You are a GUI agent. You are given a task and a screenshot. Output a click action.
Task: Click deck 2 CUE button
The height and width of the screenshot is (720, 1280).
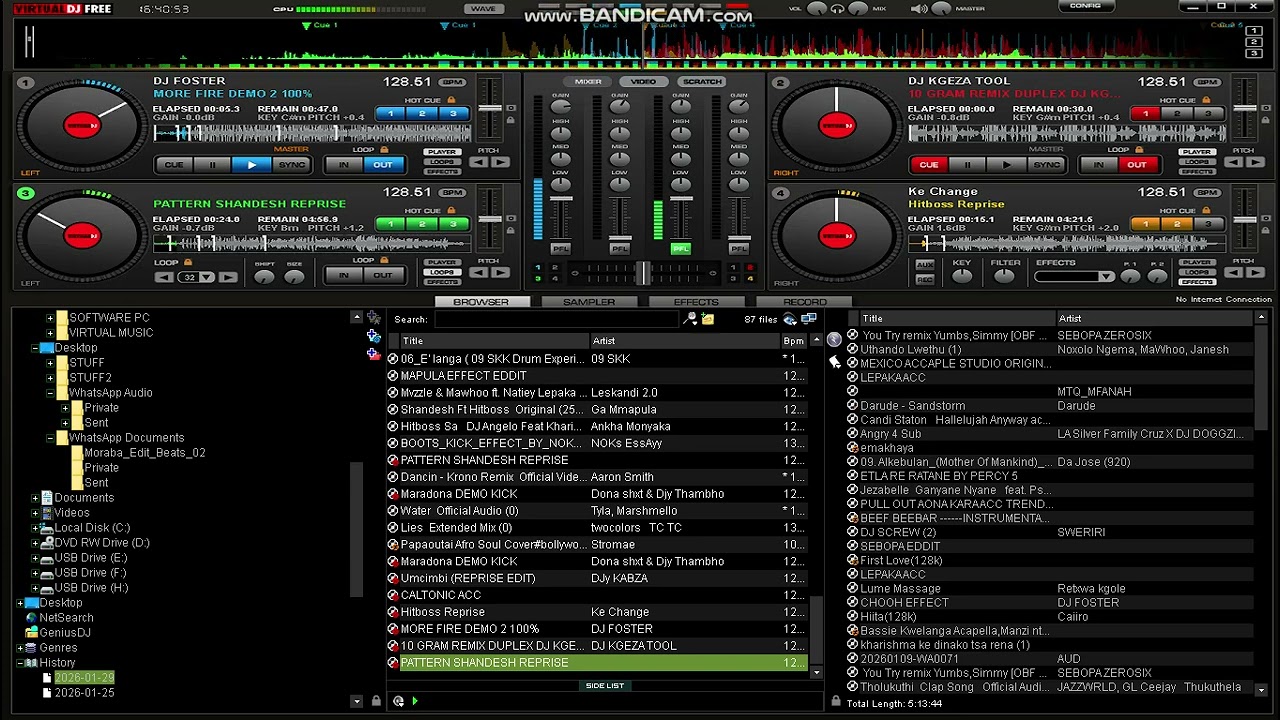click(x=929, y=165)
